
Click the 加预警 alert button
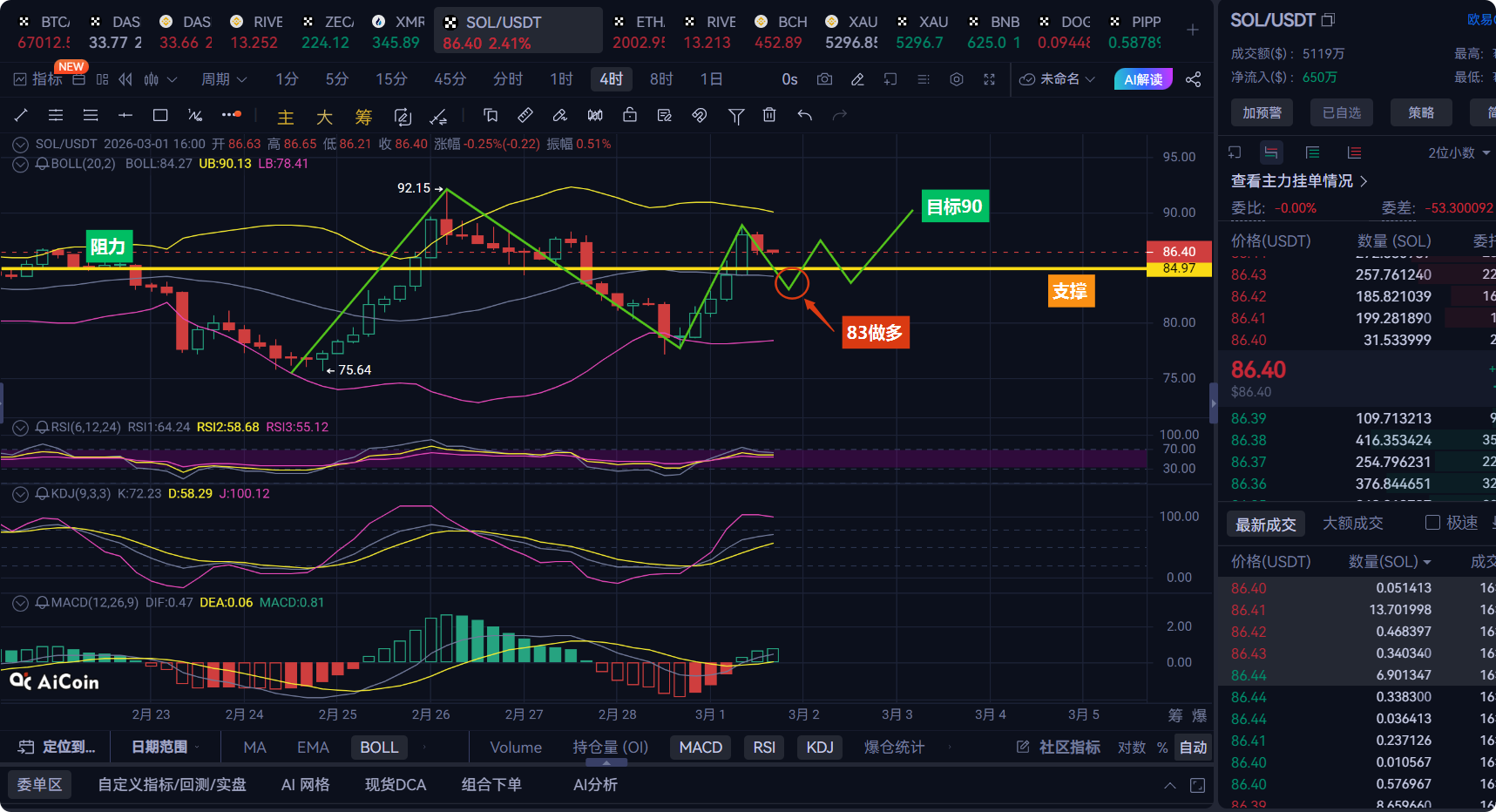1262,112
